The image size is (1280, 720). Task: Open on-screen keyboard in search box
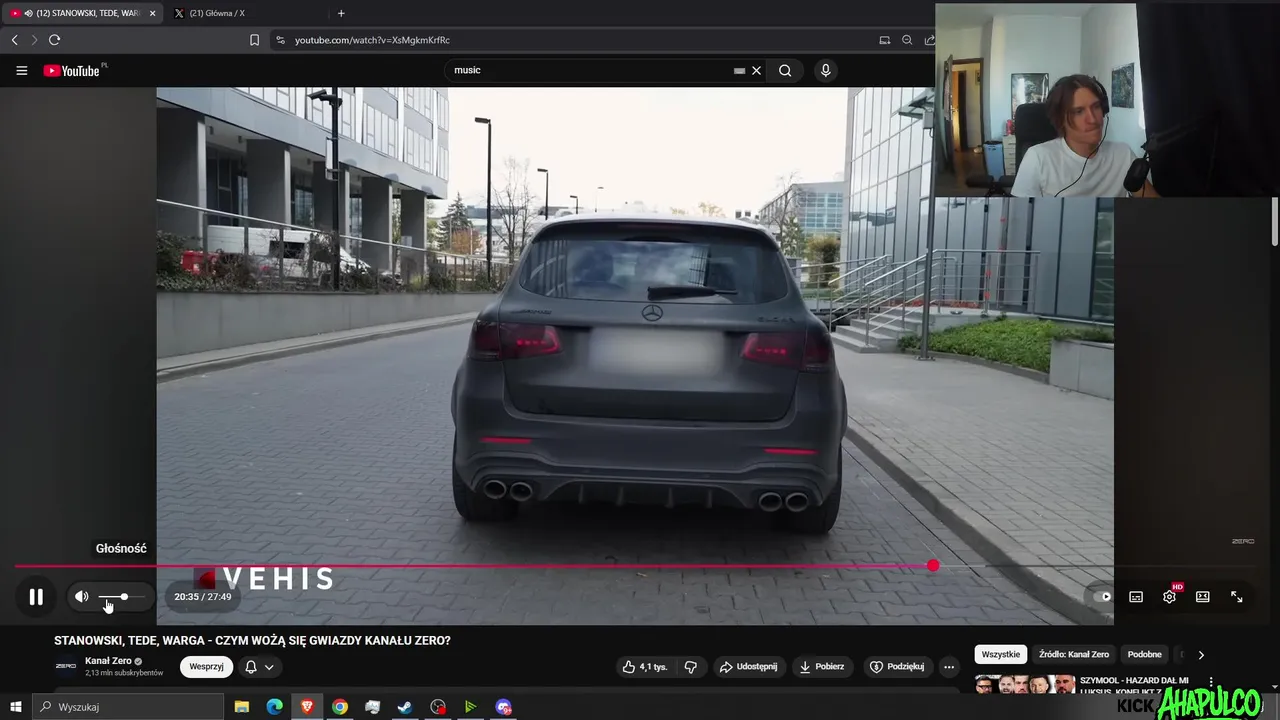[739, 70]
